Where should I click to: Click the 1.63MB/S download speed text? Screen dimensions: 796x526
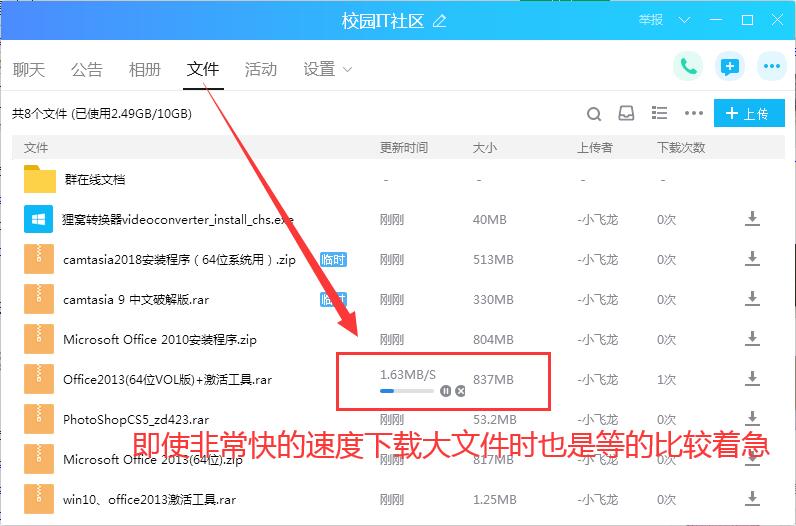[x=408, y=375]
